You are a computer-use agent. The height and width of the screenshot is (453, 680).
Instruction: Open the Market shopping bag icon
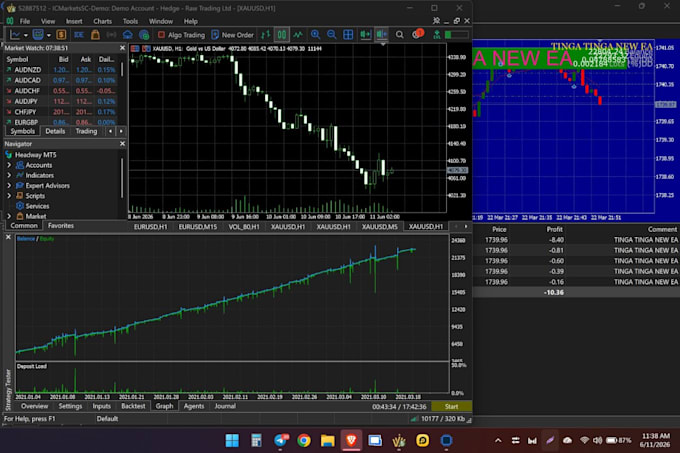tap(95, 35)
